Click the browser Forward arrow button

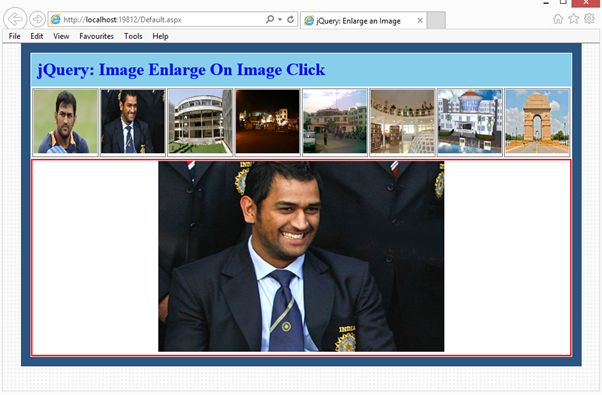(37, 19)
